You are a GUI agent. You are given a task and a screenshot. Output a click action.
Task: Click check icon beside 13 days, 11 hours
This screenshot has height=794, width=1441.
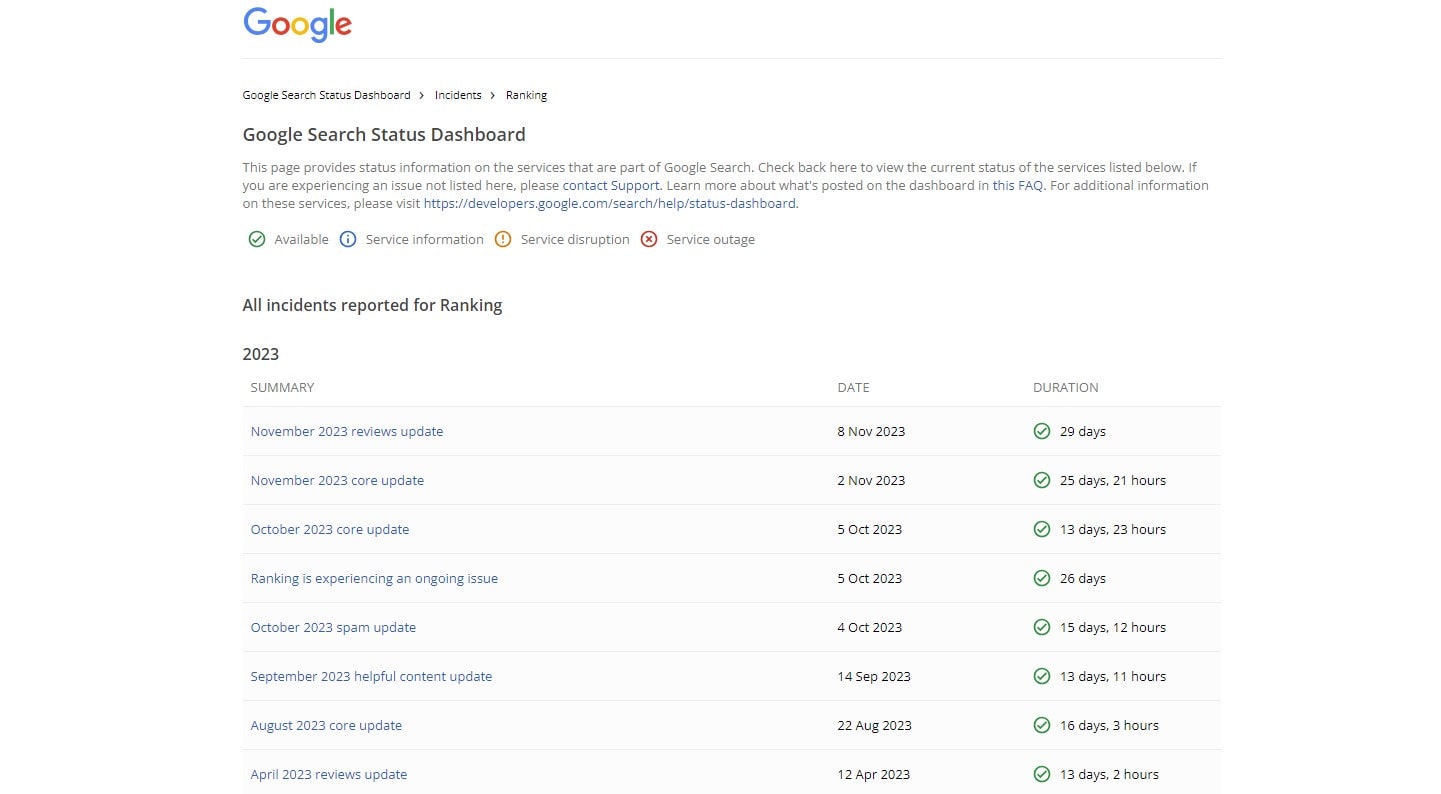pyautogui.click(x=1042, y=676)
